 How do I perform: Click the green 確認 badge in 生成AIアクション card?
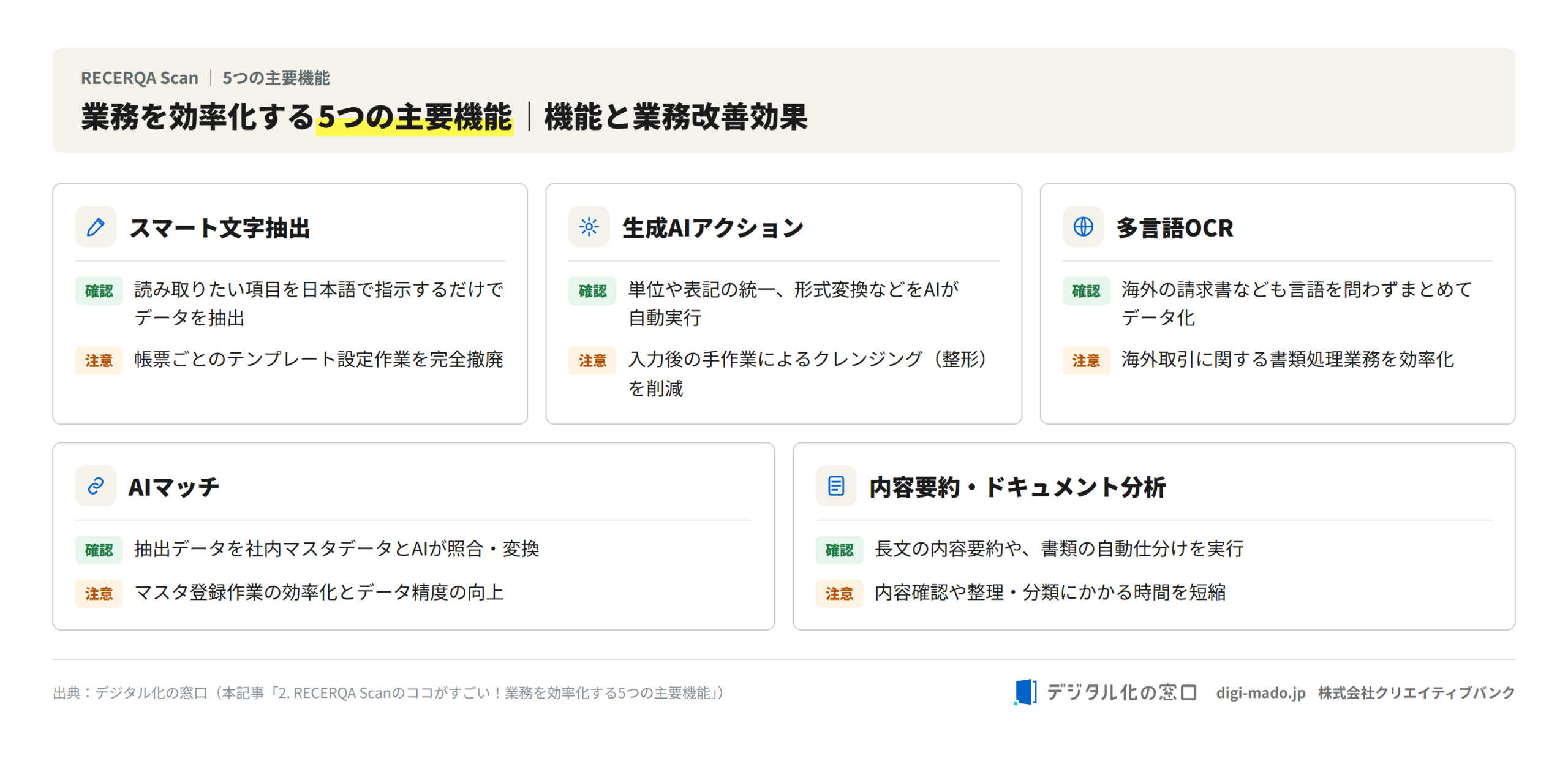click(592, 290)
